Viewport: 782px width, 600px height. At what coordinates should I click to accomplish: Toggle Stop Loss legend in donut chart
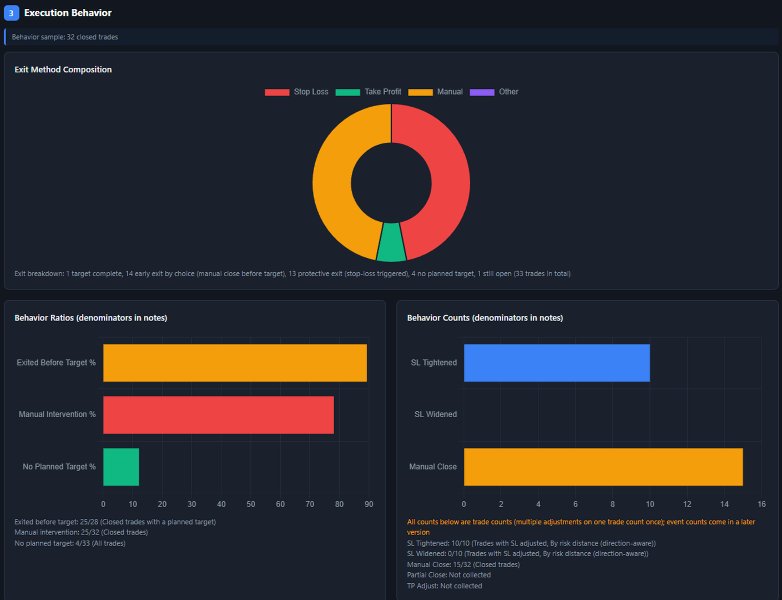pos(296,92)
